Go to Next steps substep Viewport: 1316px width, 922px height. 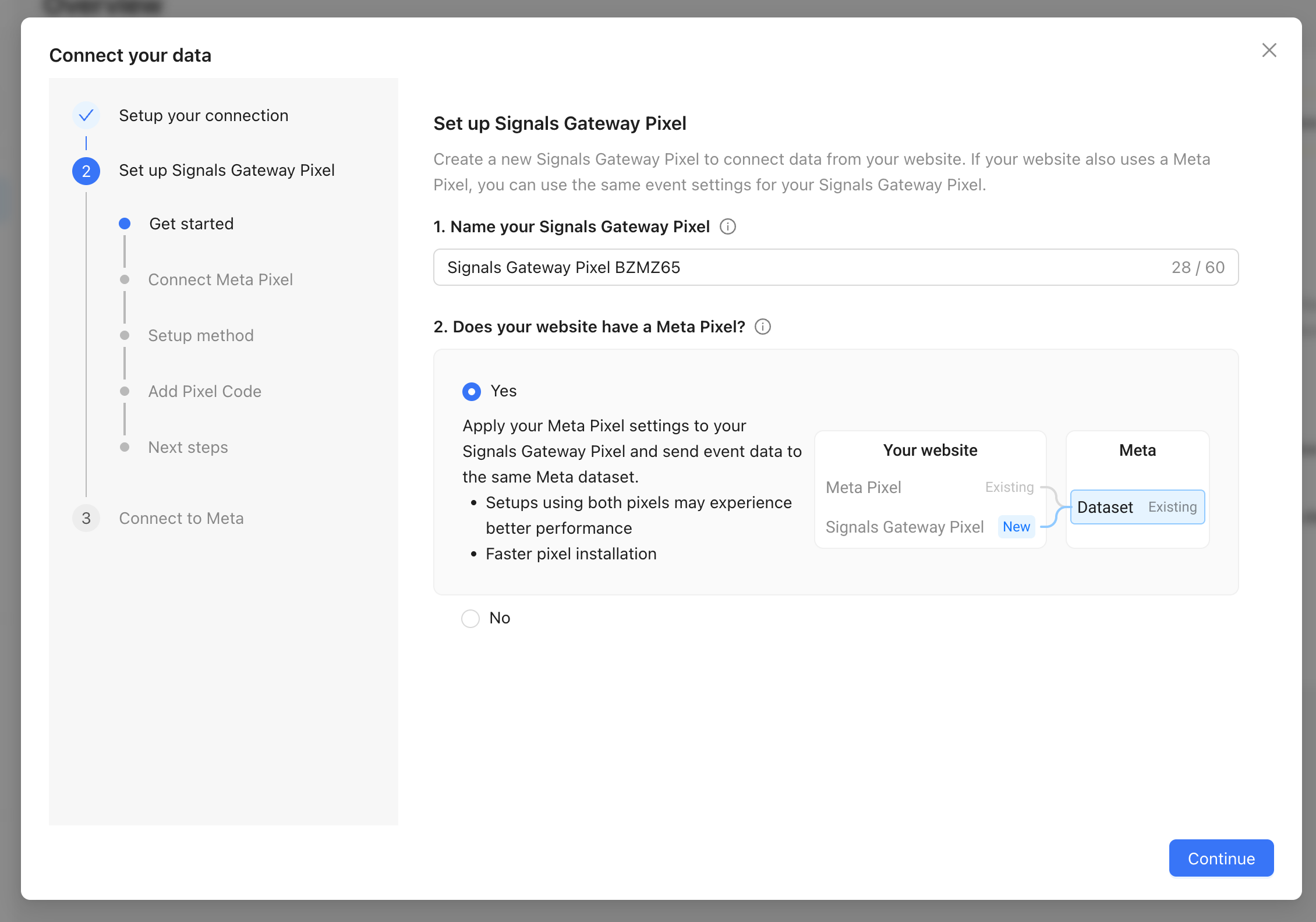tap(188, 447)
